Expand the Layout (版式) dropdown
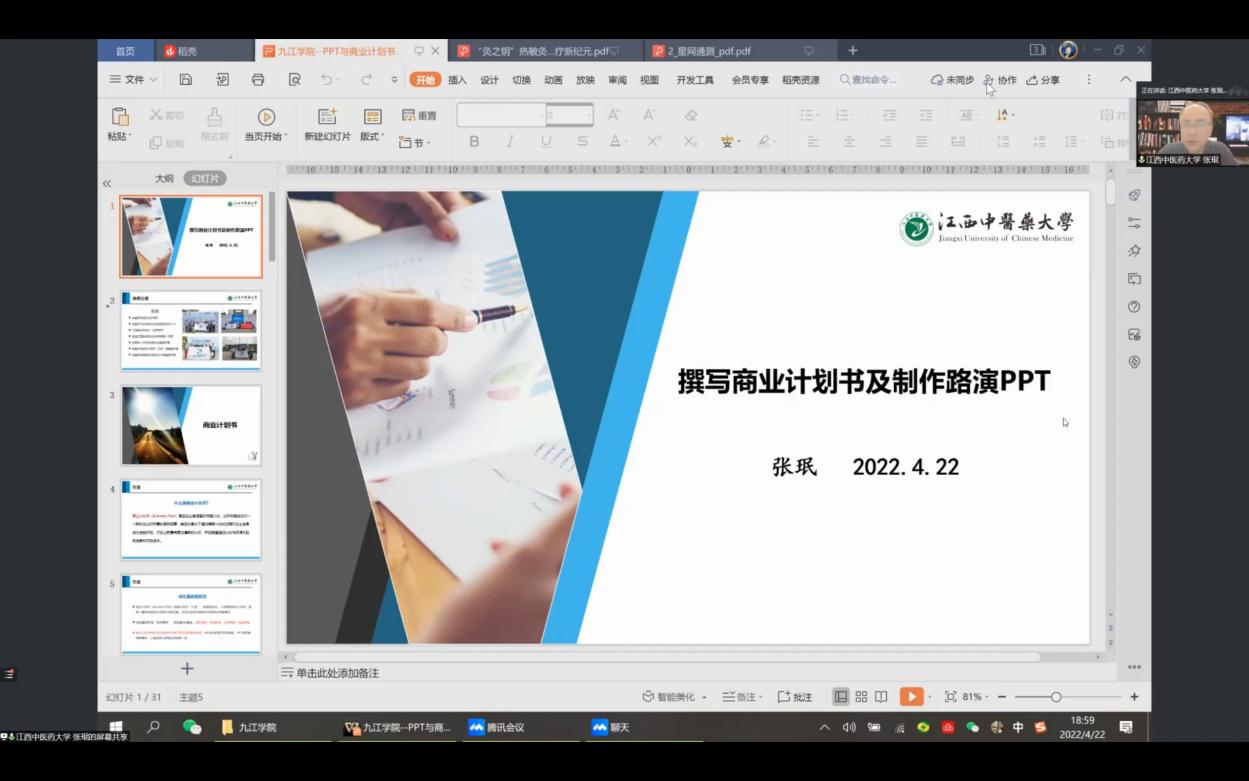1249x781 pixels. [372, 137]
